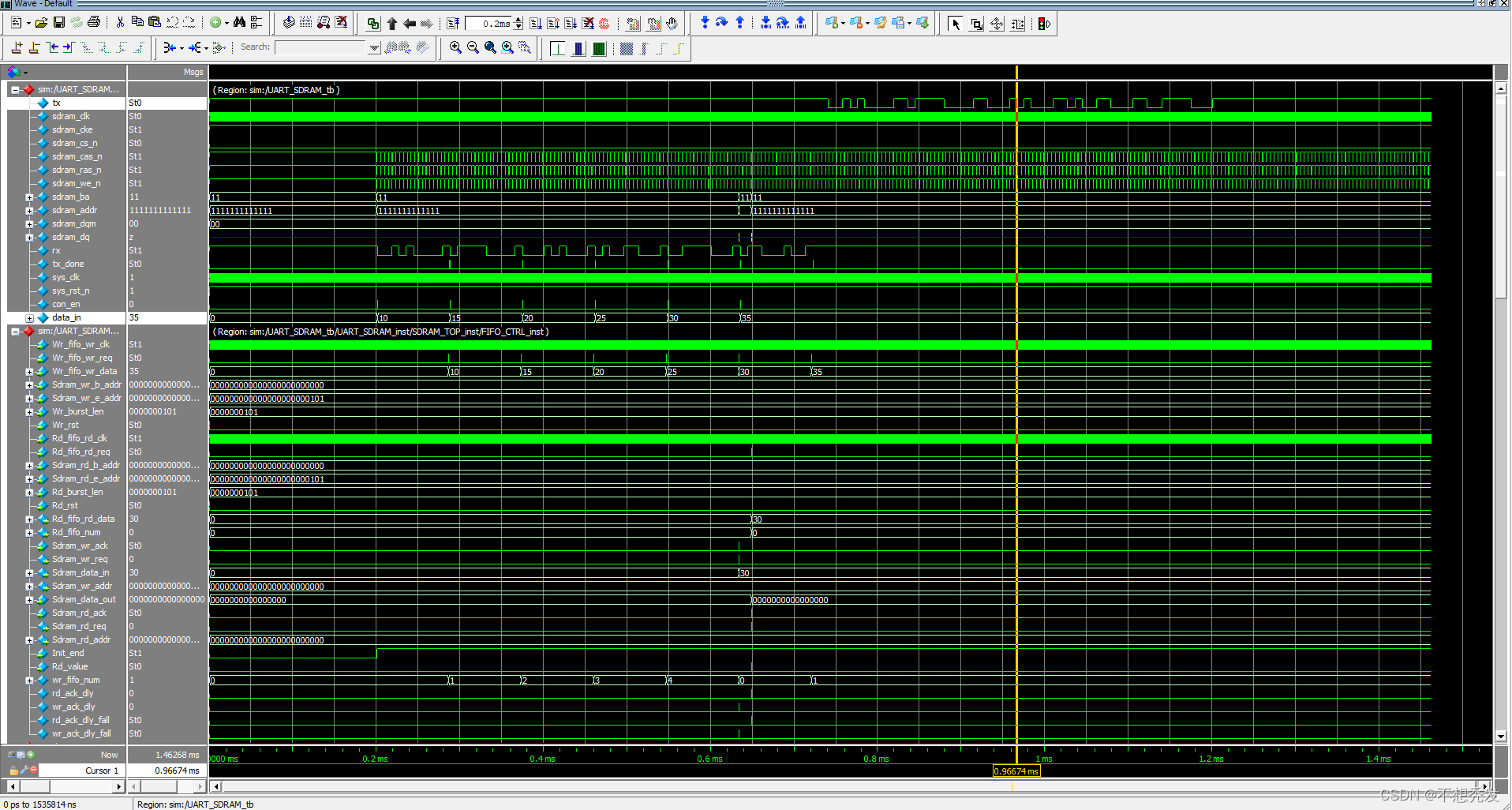Screen dimensions: 1512x810
Task: Click the vertical scrollbar up arrow
Action: coord(1501,88)
